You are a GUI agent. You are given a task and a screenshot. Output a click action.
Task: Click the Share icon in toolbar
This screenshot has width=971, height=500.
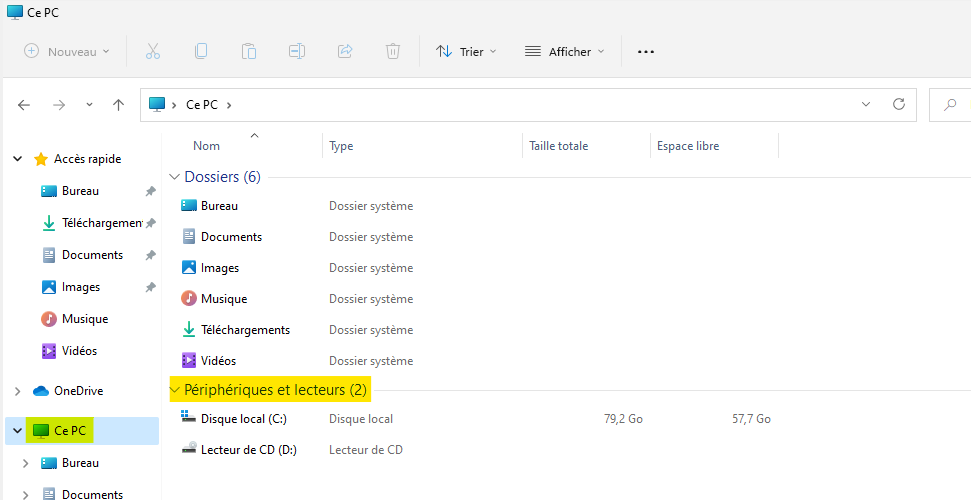[345, 51]
